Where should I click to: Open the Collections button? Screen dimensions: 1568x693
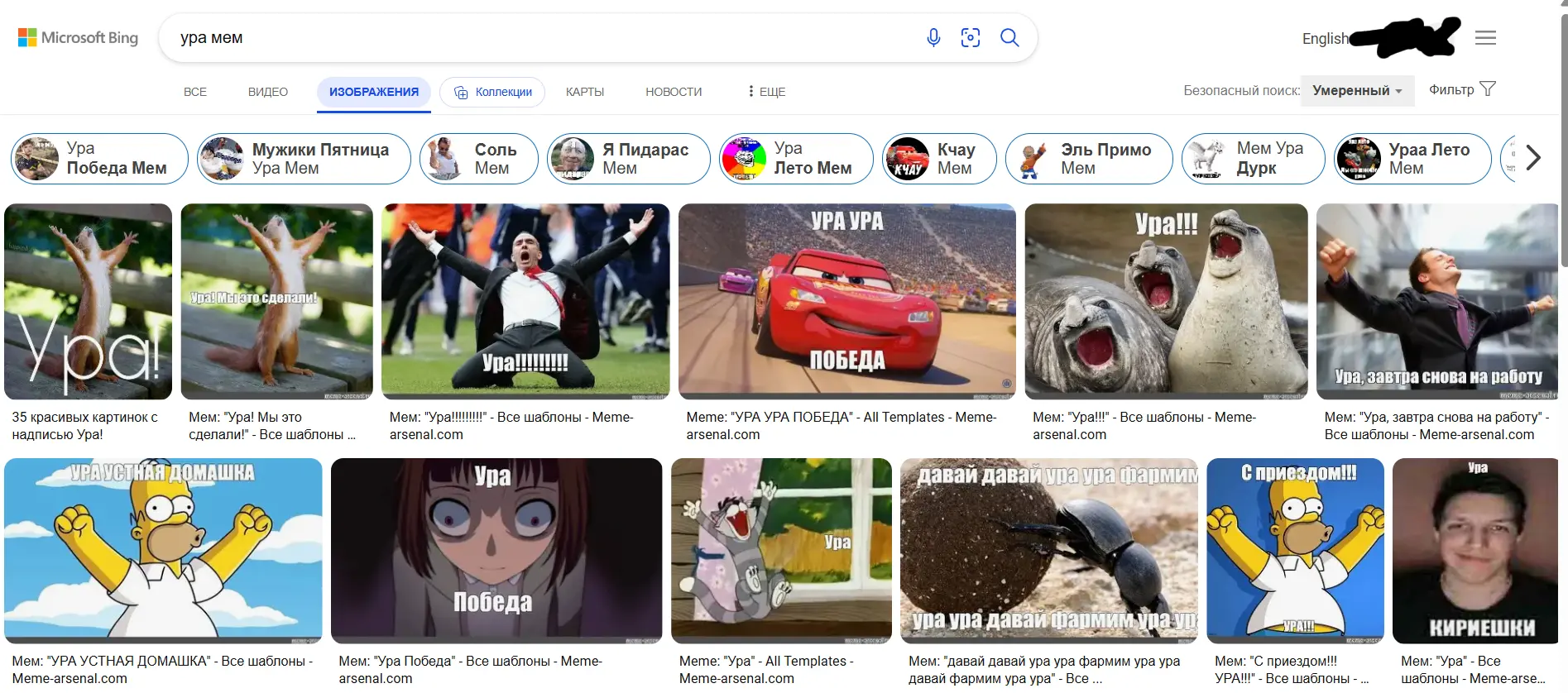click(x=492, y=92)
